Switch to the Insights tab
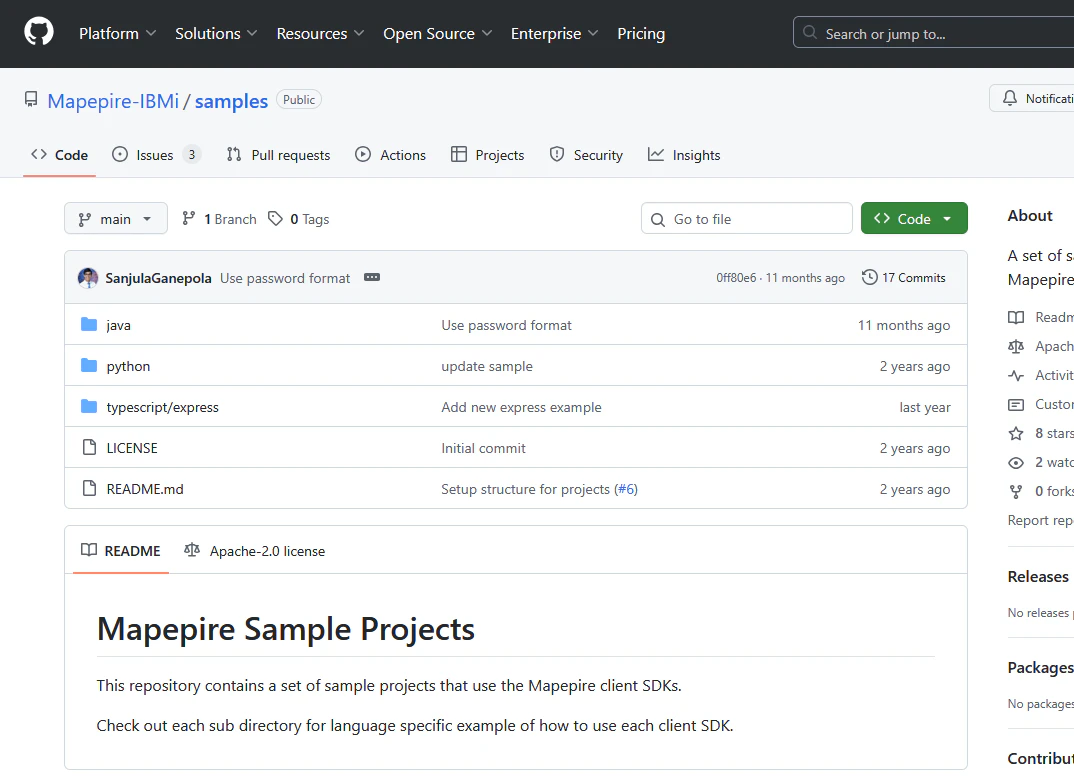1074x784 pixels. [684, 155]
